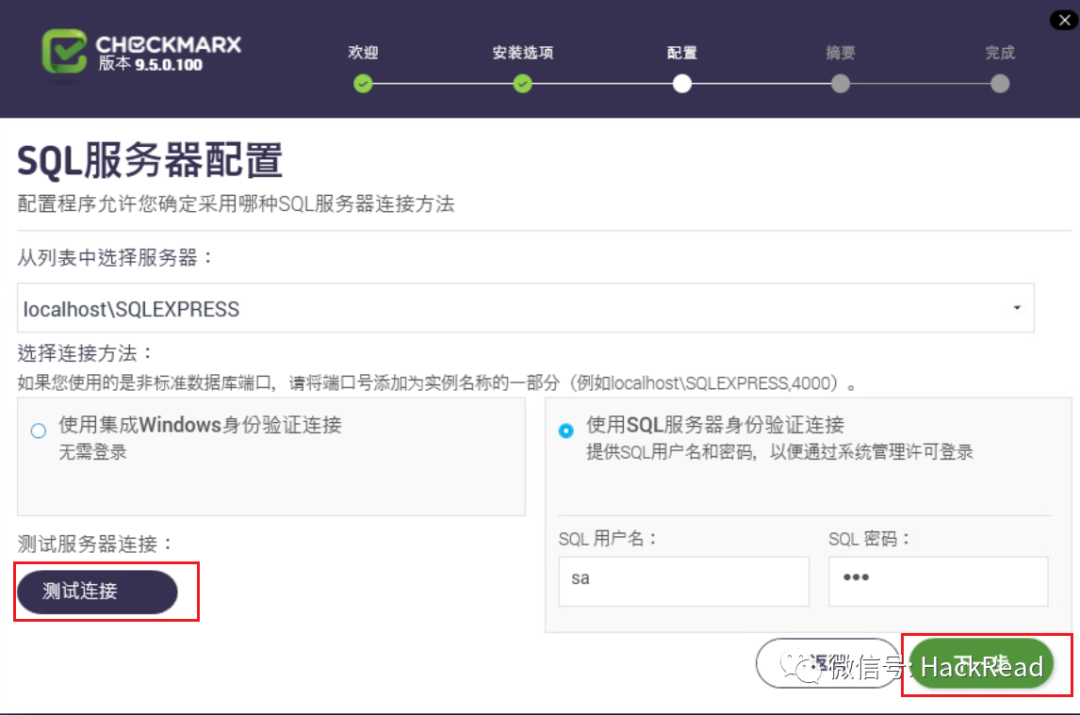Click the green 下一步 next button

982,665
